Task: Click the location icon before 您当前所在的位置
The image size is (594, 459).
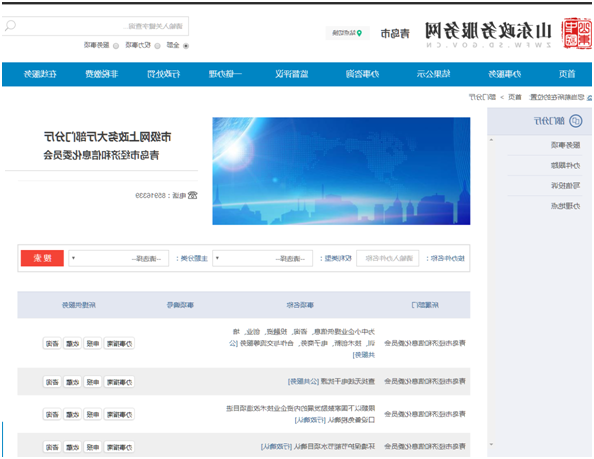Action: pyautogui.click(x=589, y=98)
